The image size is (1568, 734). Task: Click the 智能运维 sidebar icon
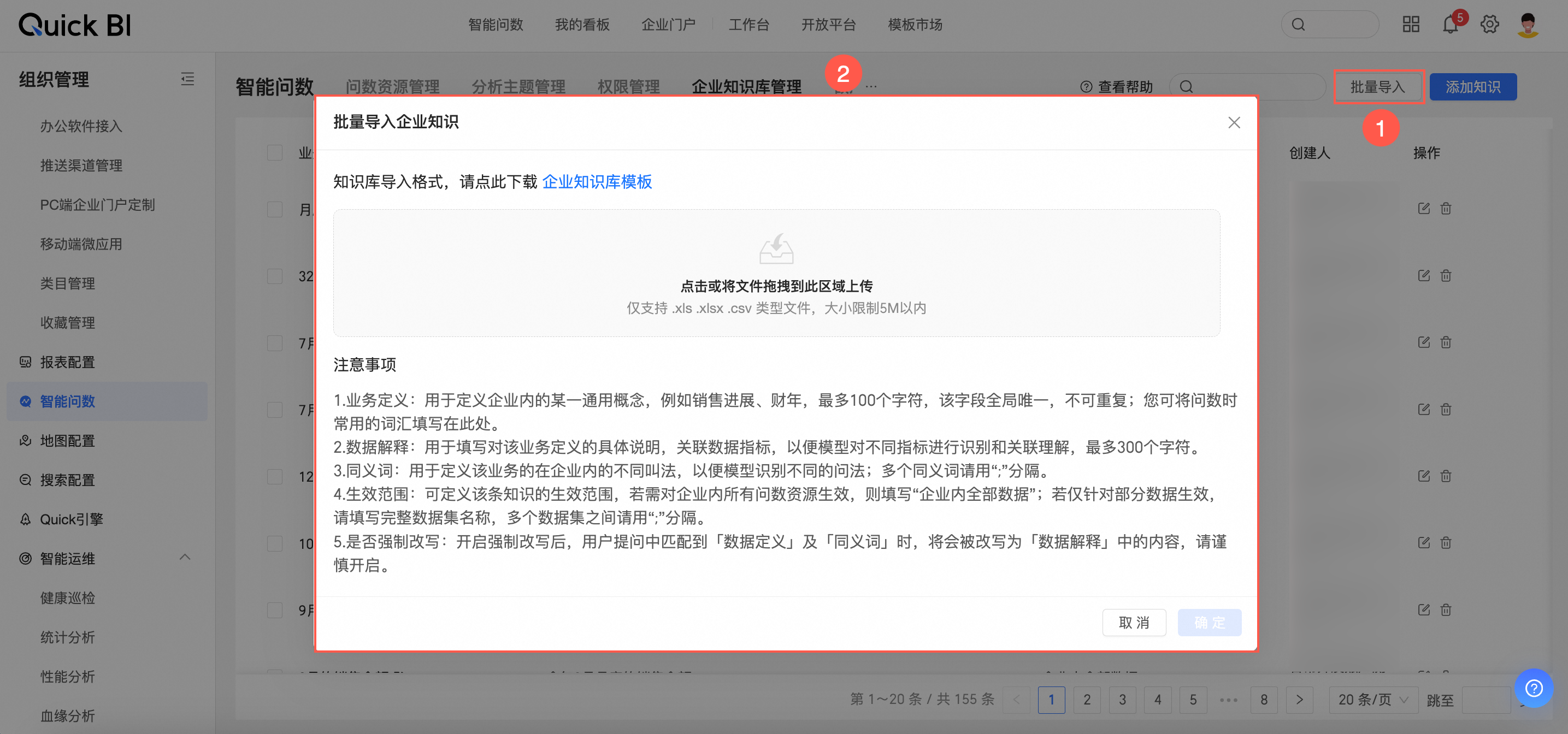point(25,559)
